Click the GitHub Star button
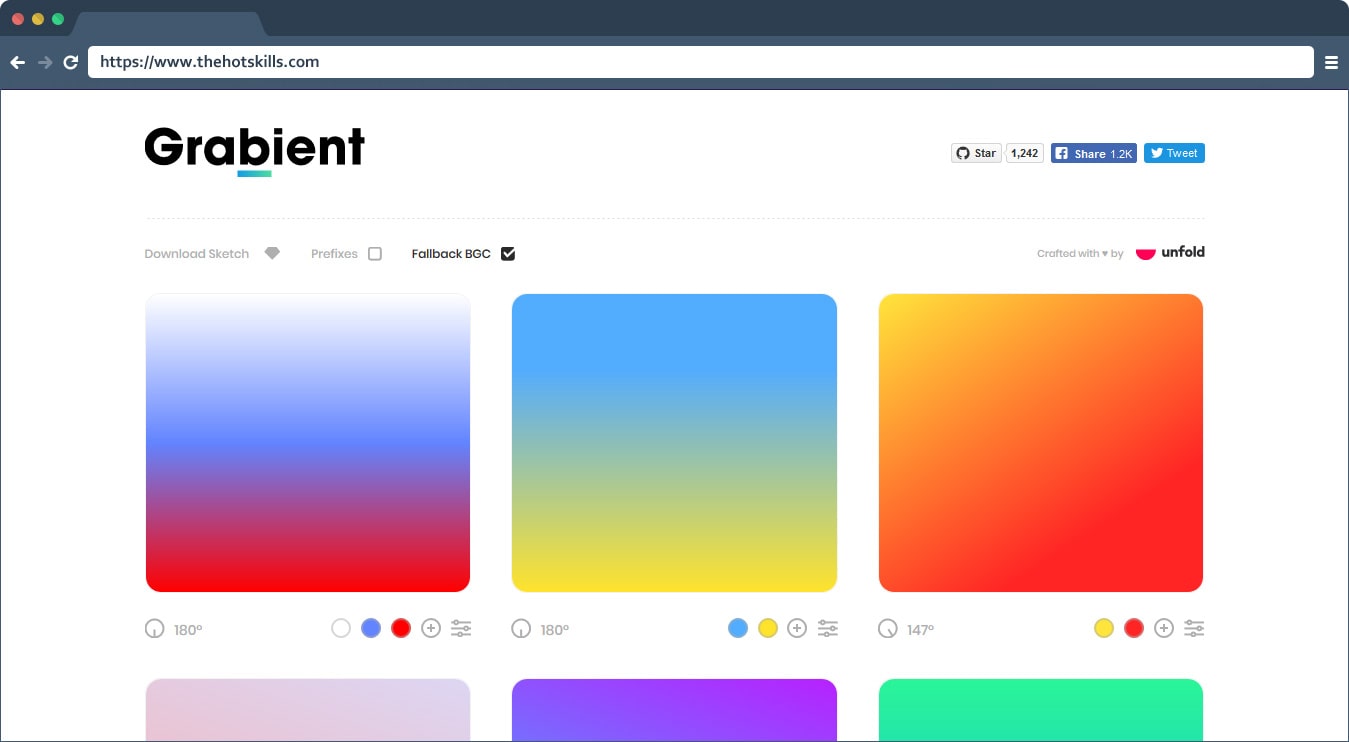Image resolution: width=1349 pixels, height=742 pixels. click(976, 153)
